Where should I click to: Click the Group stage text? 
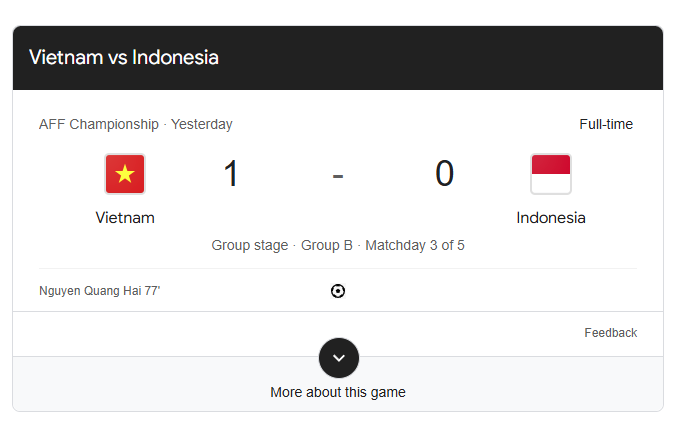[249, 245]
